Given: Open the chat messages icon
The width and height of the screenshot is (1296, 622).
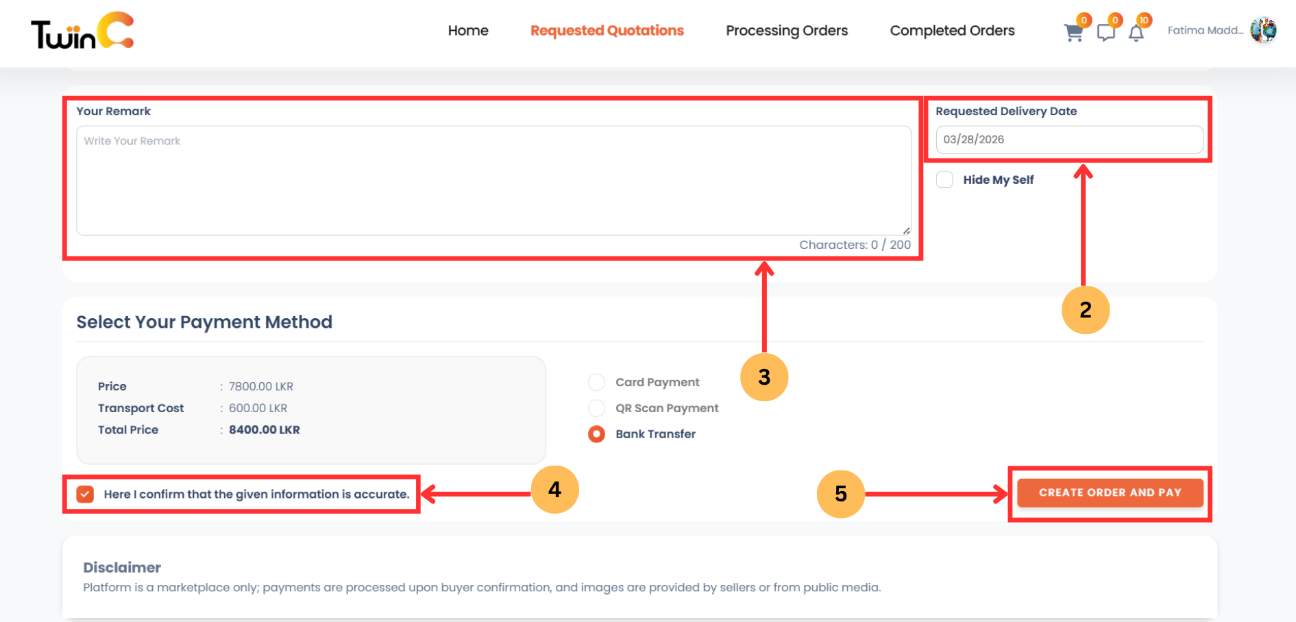Looking at the screenshot, I should click(1105, 32).
